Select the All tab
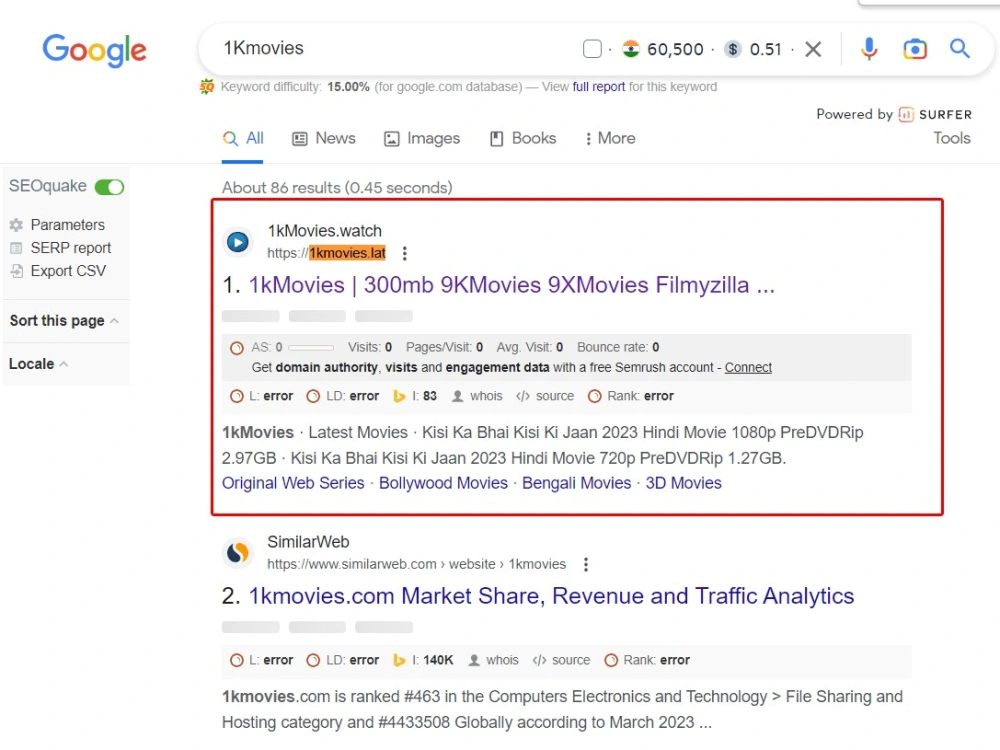Viewport: 1000px width, 750px height. pyautogui.click(x=243, y=138)
